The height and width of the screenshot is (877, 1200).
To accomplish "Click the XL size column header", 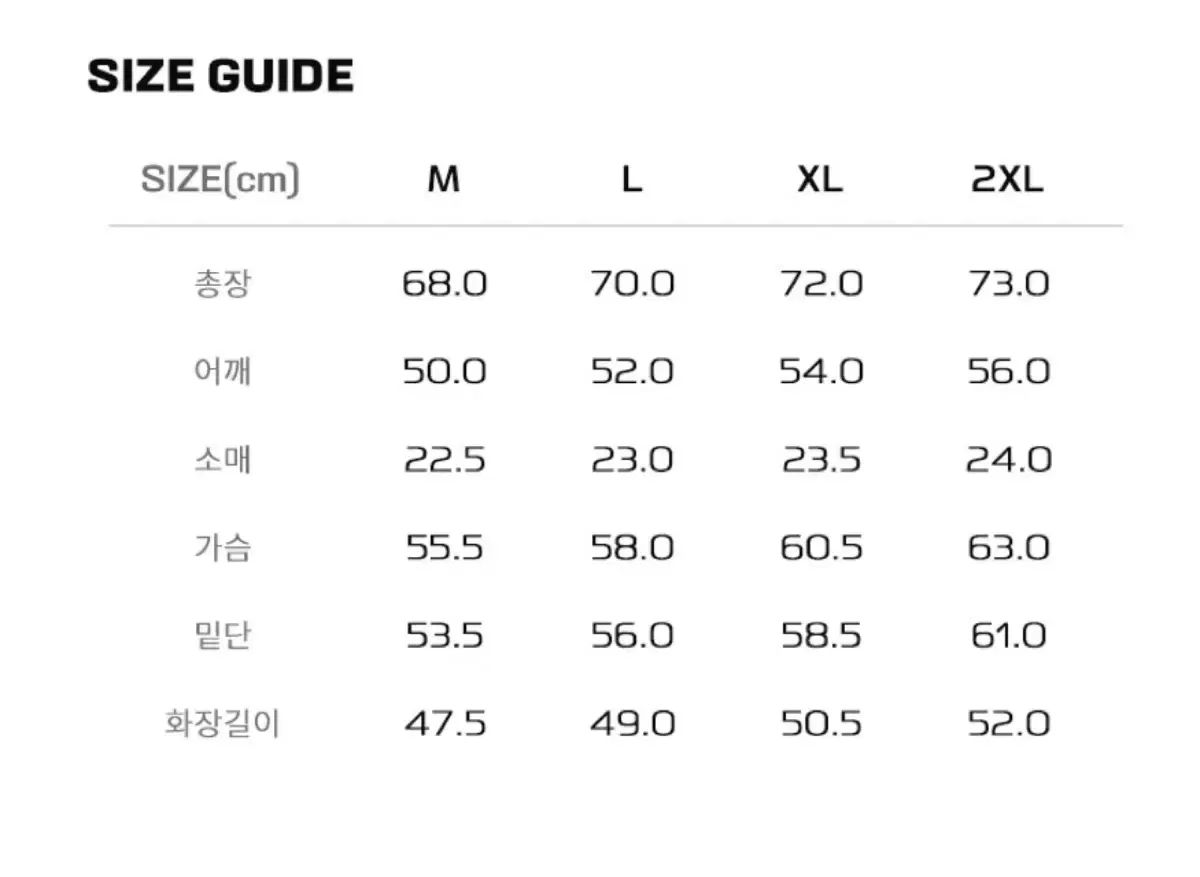I will tap(820, 180).
